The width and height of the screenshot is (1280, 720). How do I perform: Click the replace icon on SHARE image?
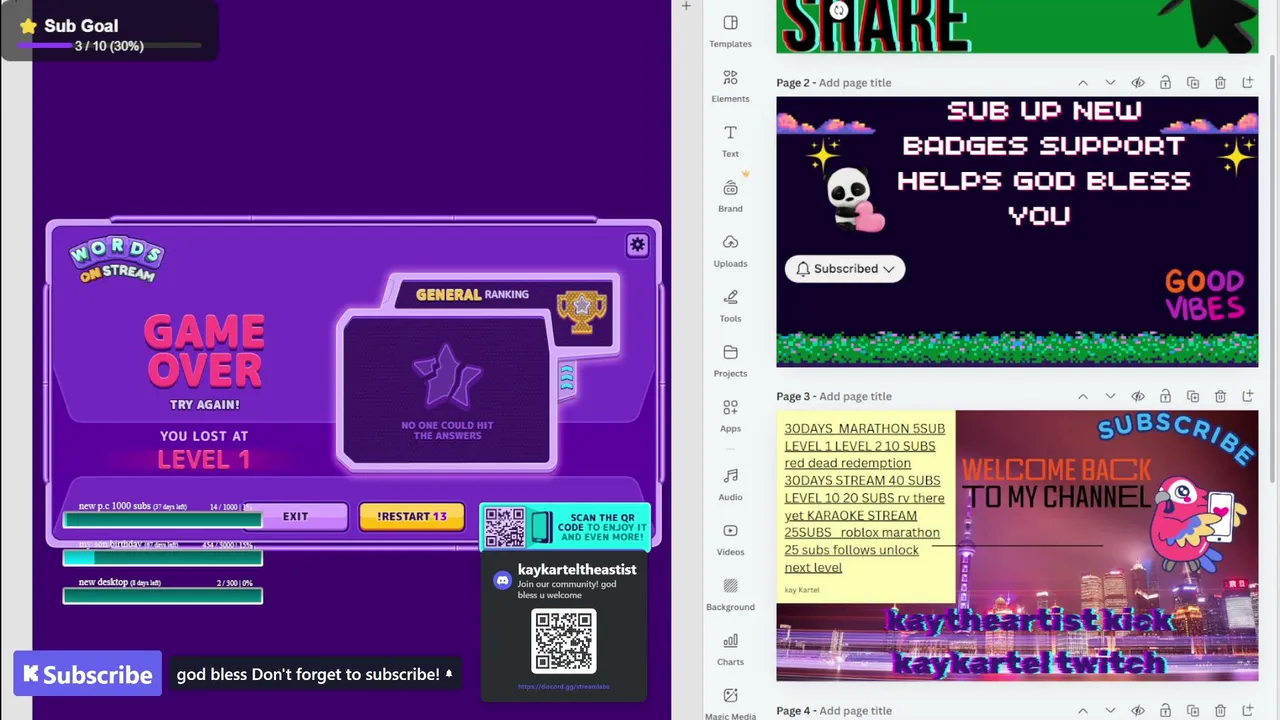pos(839,11)
